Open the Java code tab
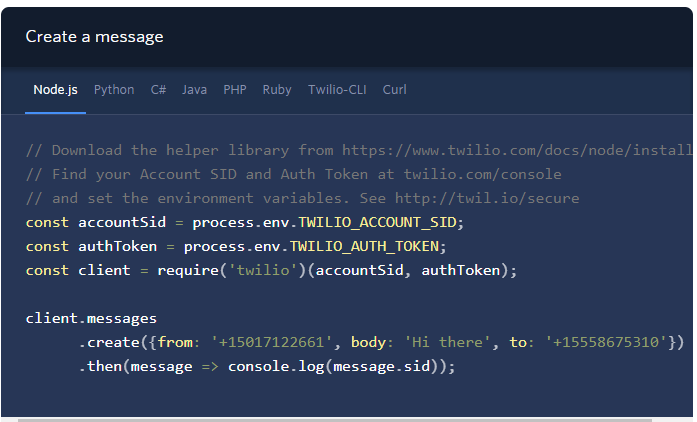 (194, 90)
